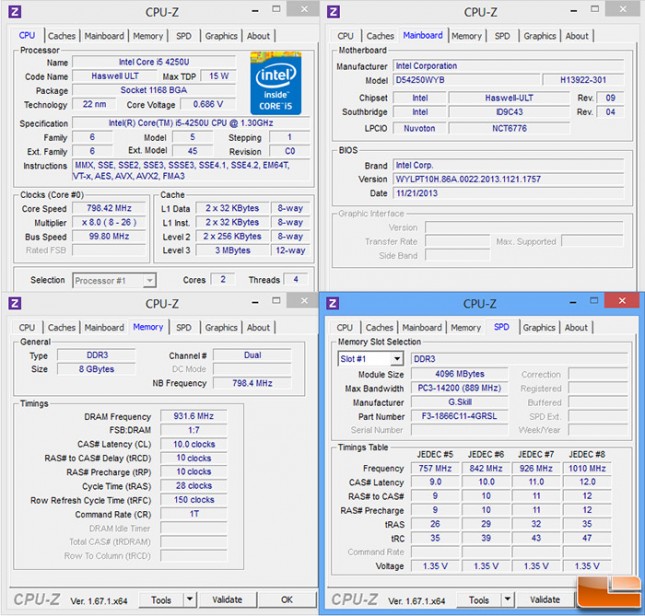Switch to Graphics tab in the Mainboard window
Viewport: 645px width, 616px height.
click(x=540, y=36)
